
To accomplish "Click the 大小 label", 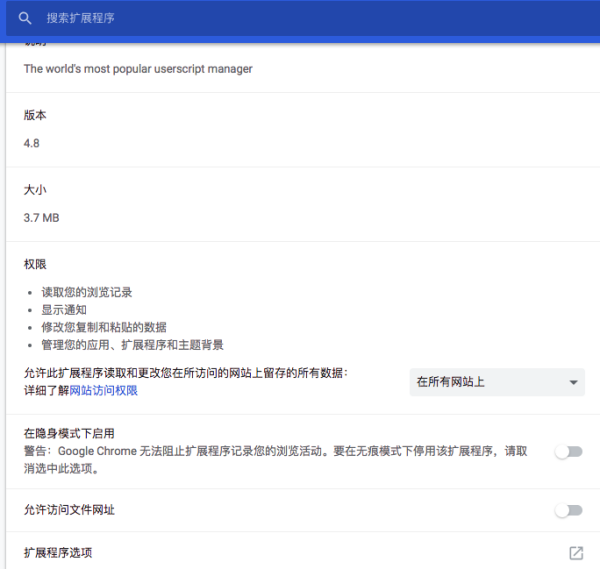I will [35, 190].
